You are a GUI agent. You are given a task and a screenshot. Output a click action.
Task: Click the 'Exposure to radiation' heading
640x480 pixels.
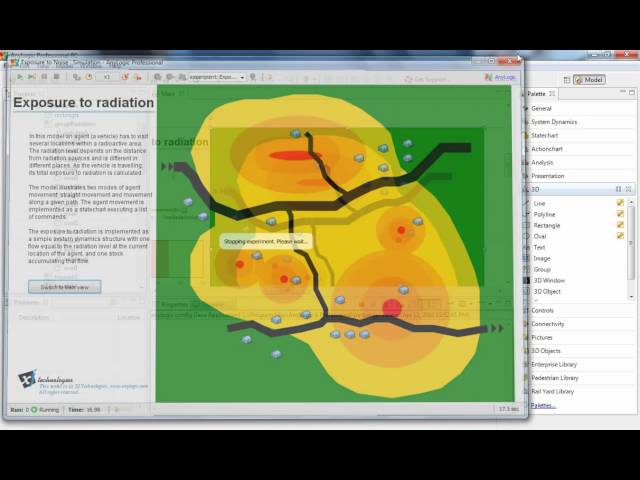click(x=83, y=103)
